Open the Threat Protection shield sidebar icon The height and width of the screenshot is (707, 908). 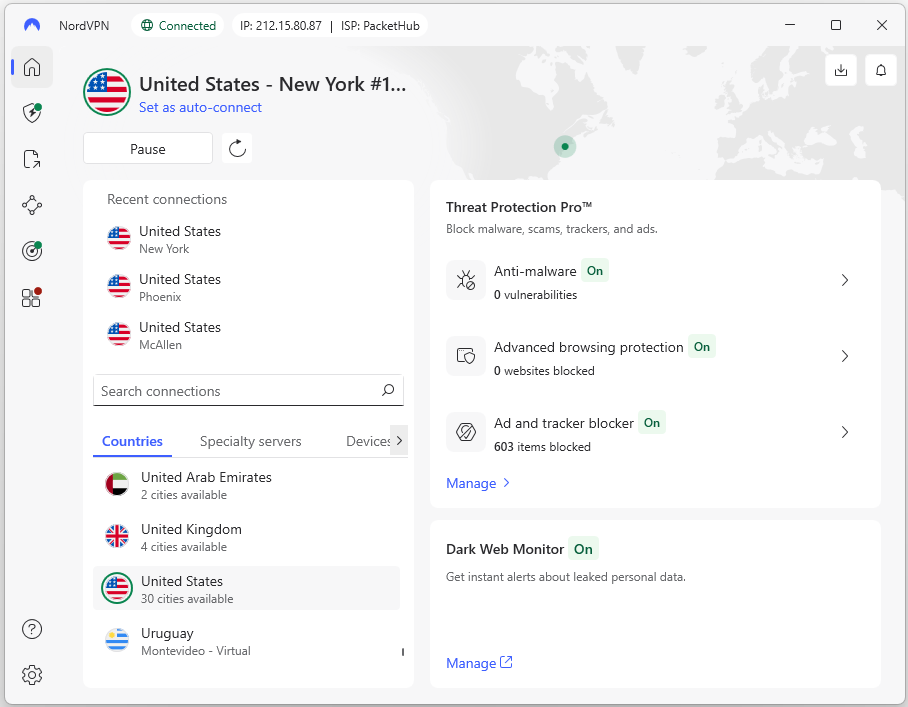pos(32,113)
